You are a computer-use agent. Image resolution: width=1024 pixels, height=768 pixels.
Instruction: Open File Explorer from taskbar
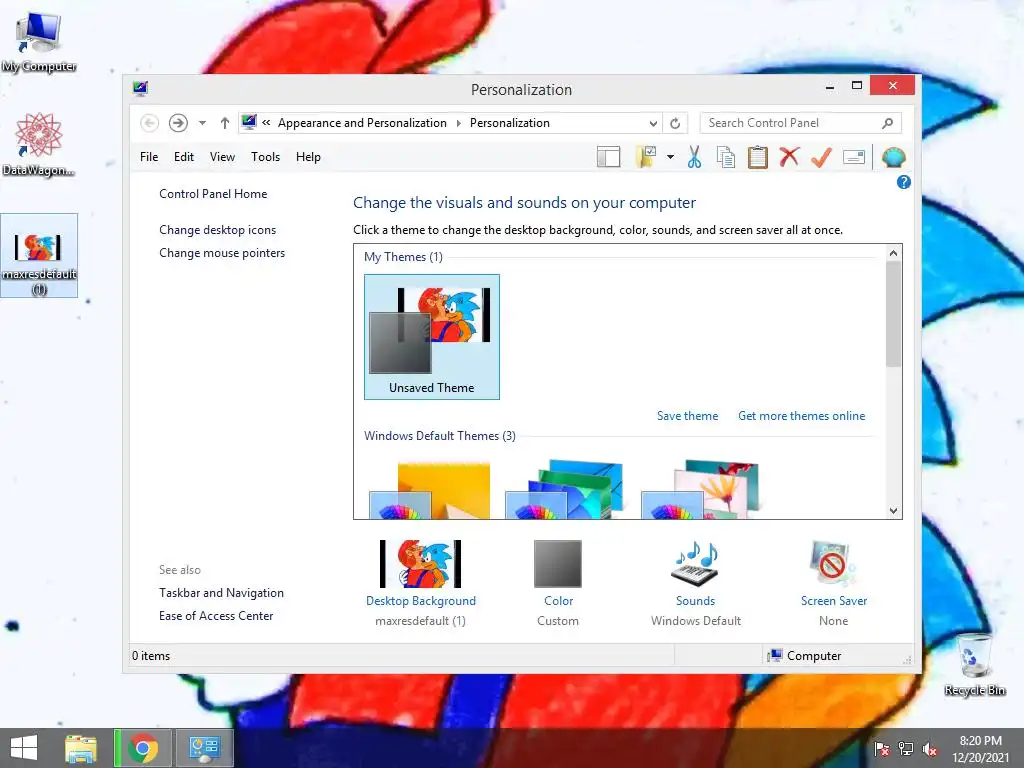(81, 748)
